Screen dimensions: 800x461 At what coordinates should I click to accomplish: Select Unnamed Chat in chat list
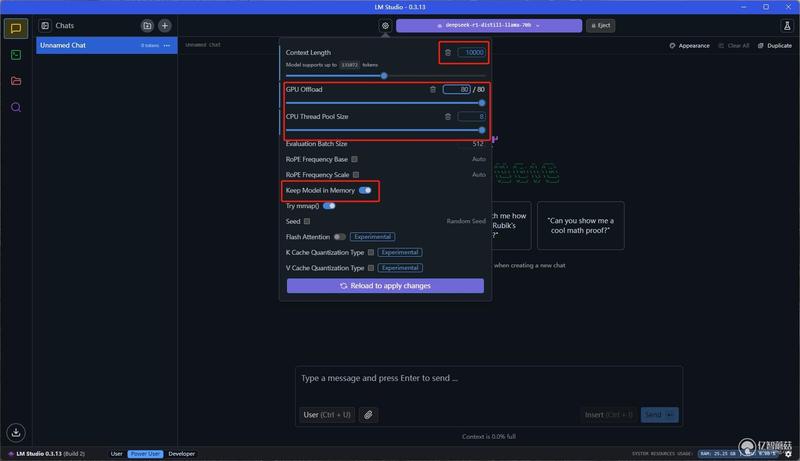[x=106, y=45]
